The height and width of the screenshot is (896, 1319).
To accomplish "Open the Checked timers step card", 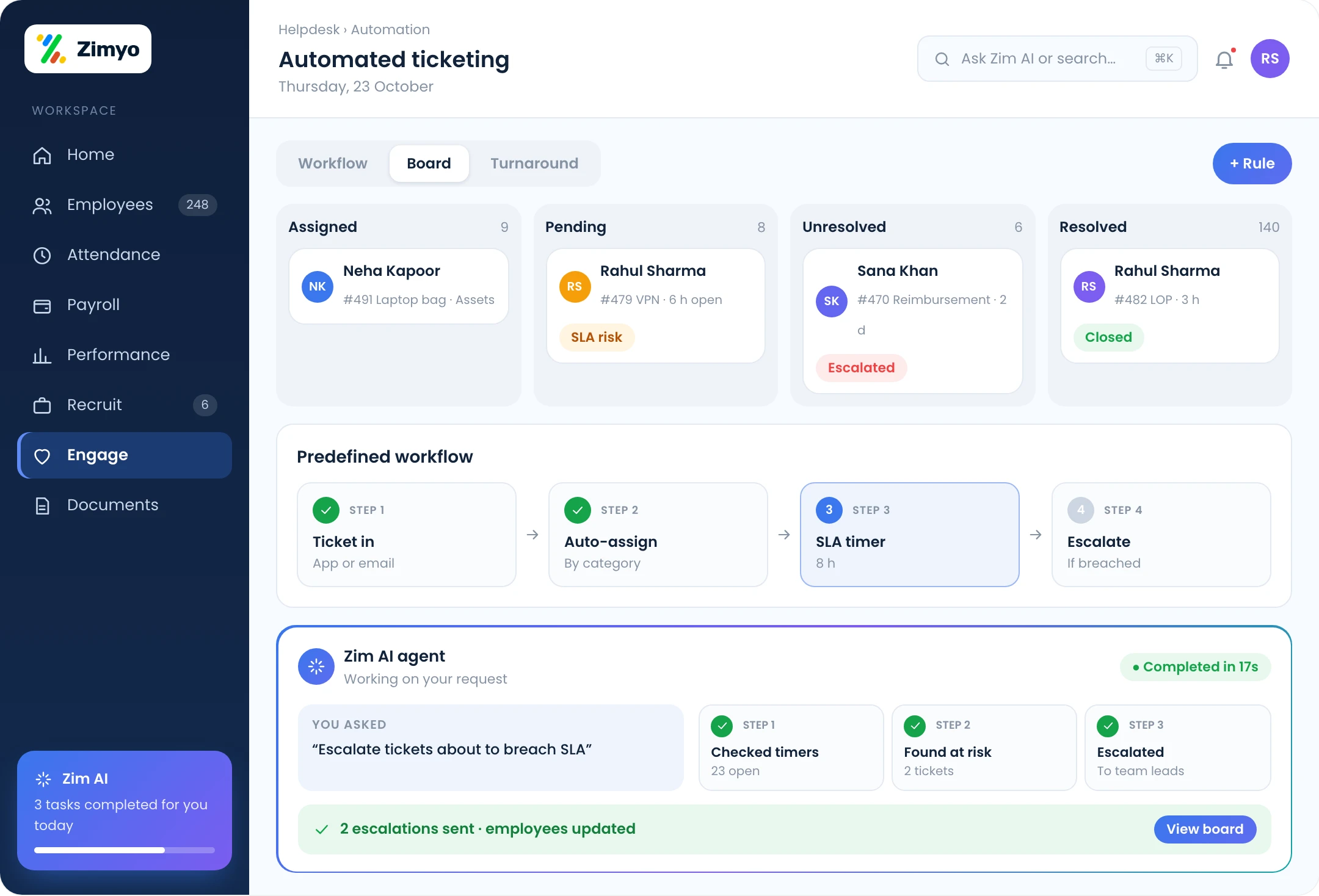I will tap(791, 748).
